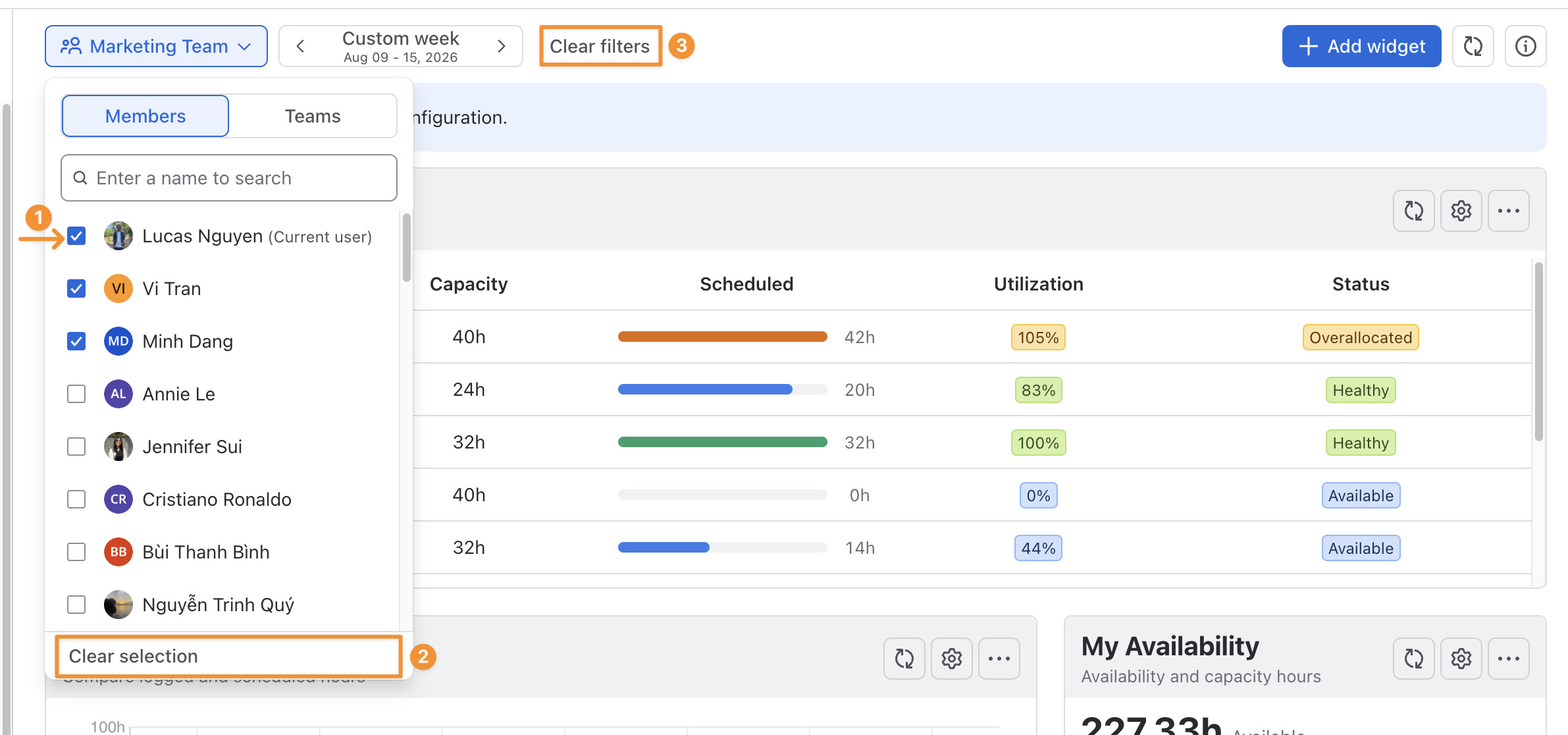This screenshot has width=1568, height=735.
Task: Refresh the My Availability widget
Action: pyautogui.click(x=1413, y=659)
